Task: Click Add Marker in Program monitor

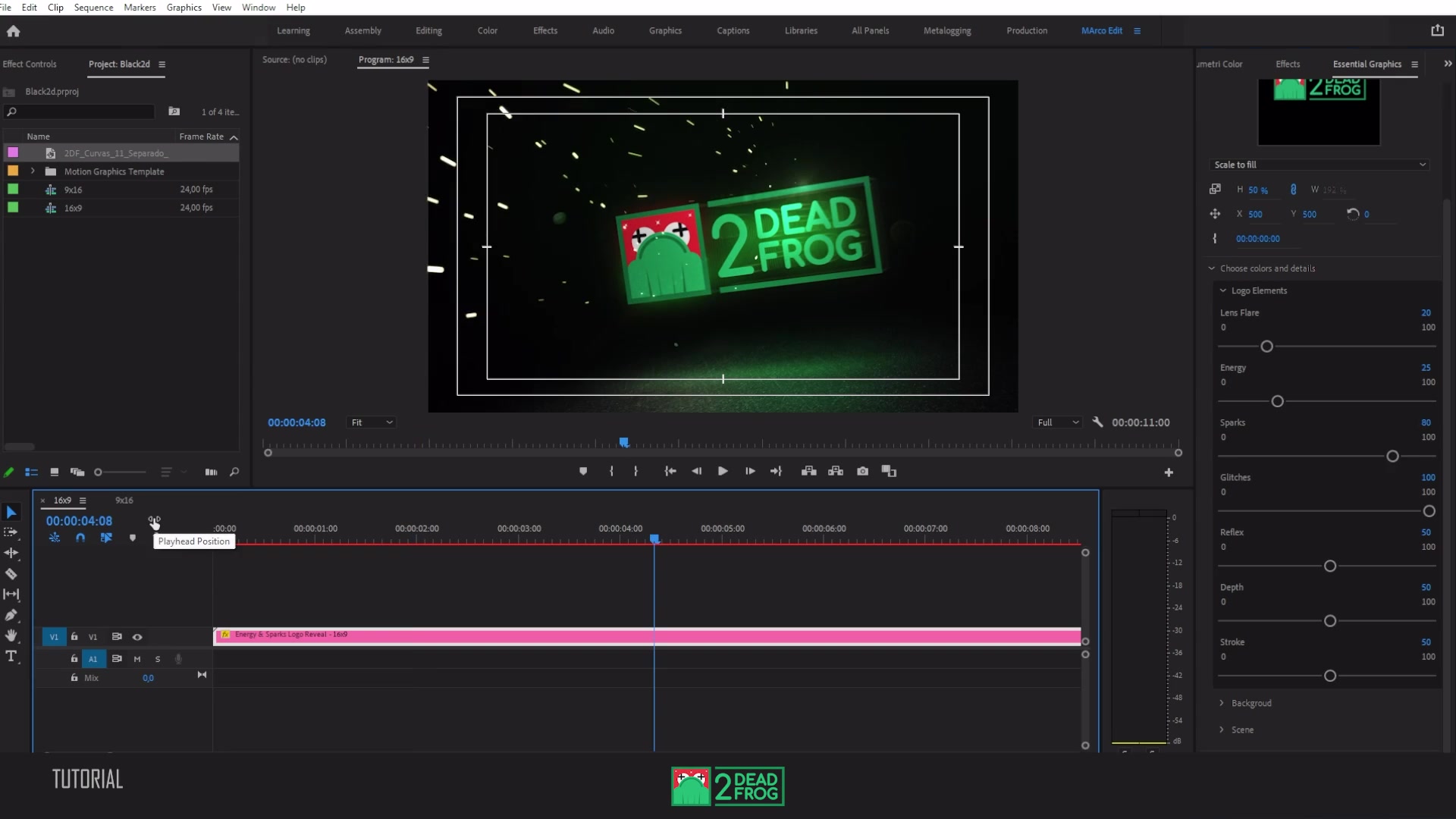Action: [583, 472]
